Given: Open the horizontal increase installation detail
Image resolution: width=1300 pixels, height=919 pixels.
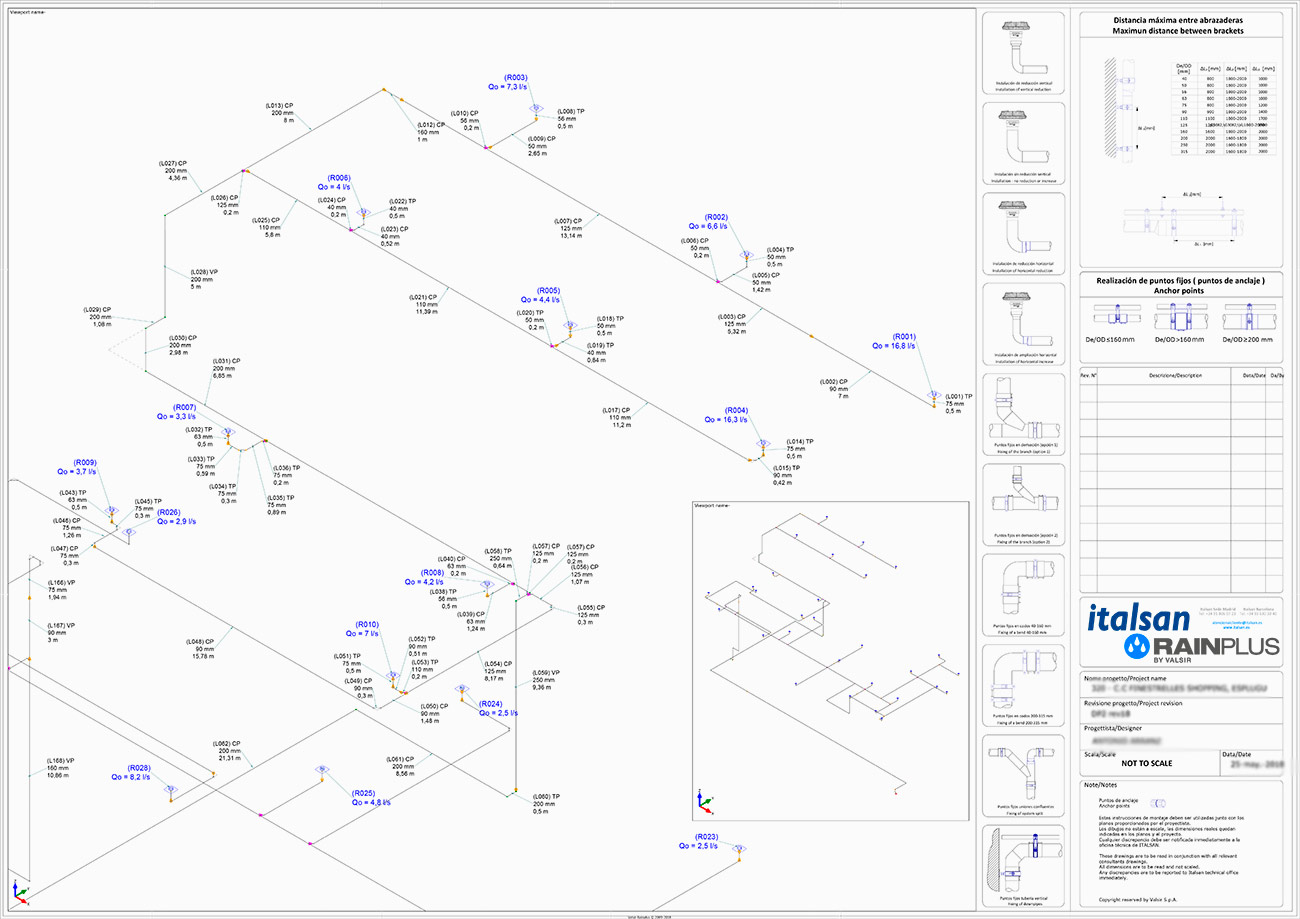Looking at the screenshot, I should pos(1023,322).
